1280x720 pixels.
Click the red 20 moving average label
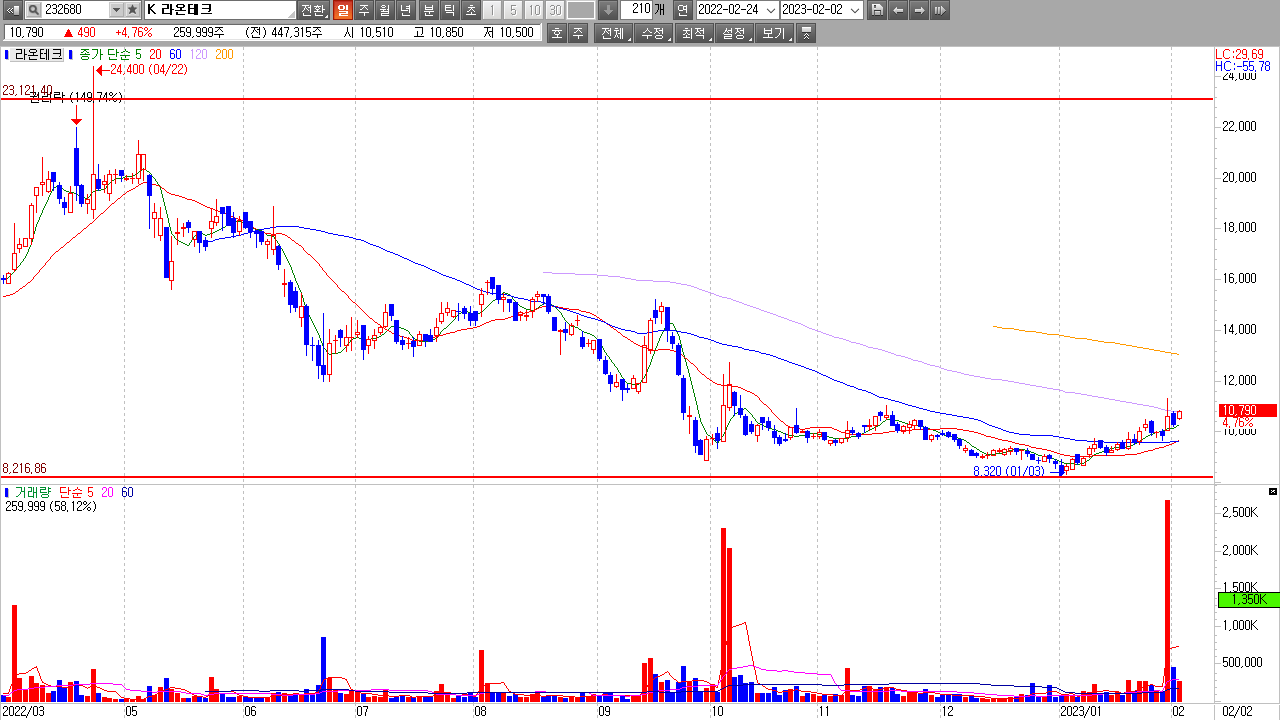(156, 54)
